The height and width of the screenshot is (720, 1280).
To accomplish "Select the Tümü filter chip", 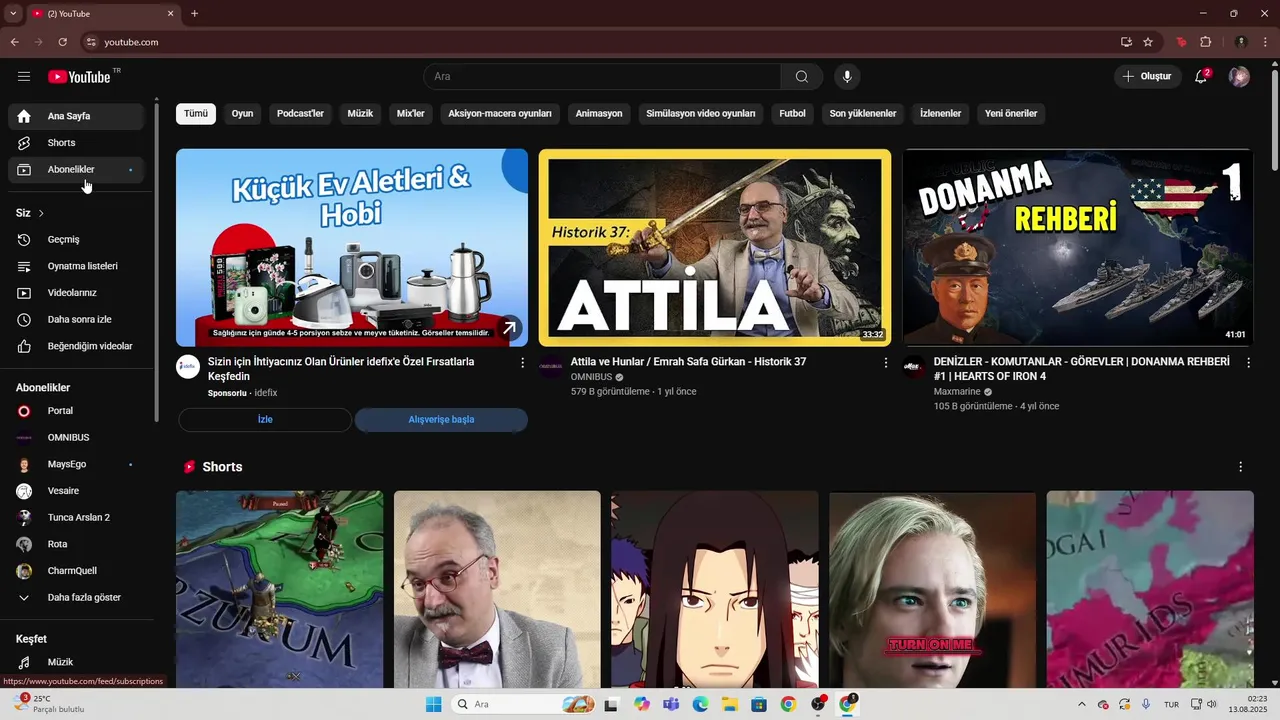I will click(196, 114).
